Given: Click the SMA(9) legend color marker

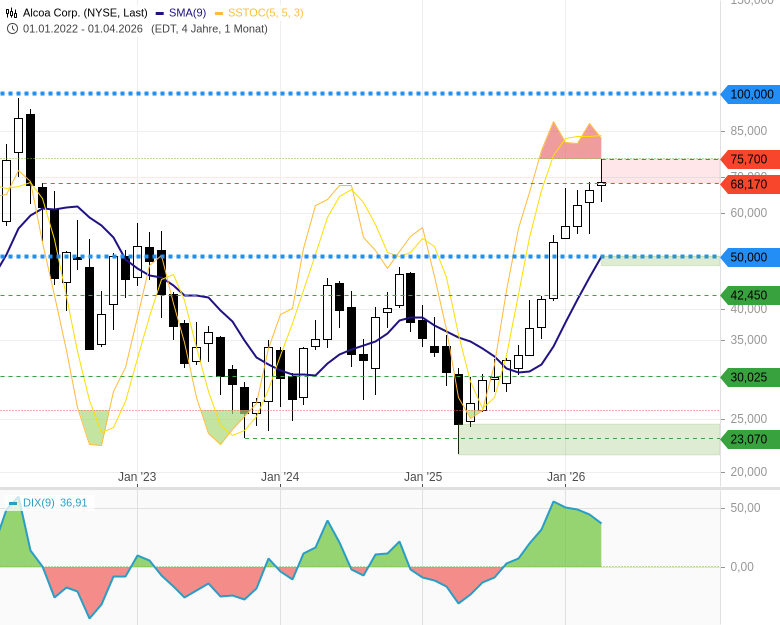Looking at the screenshot, I should [160, 13].
